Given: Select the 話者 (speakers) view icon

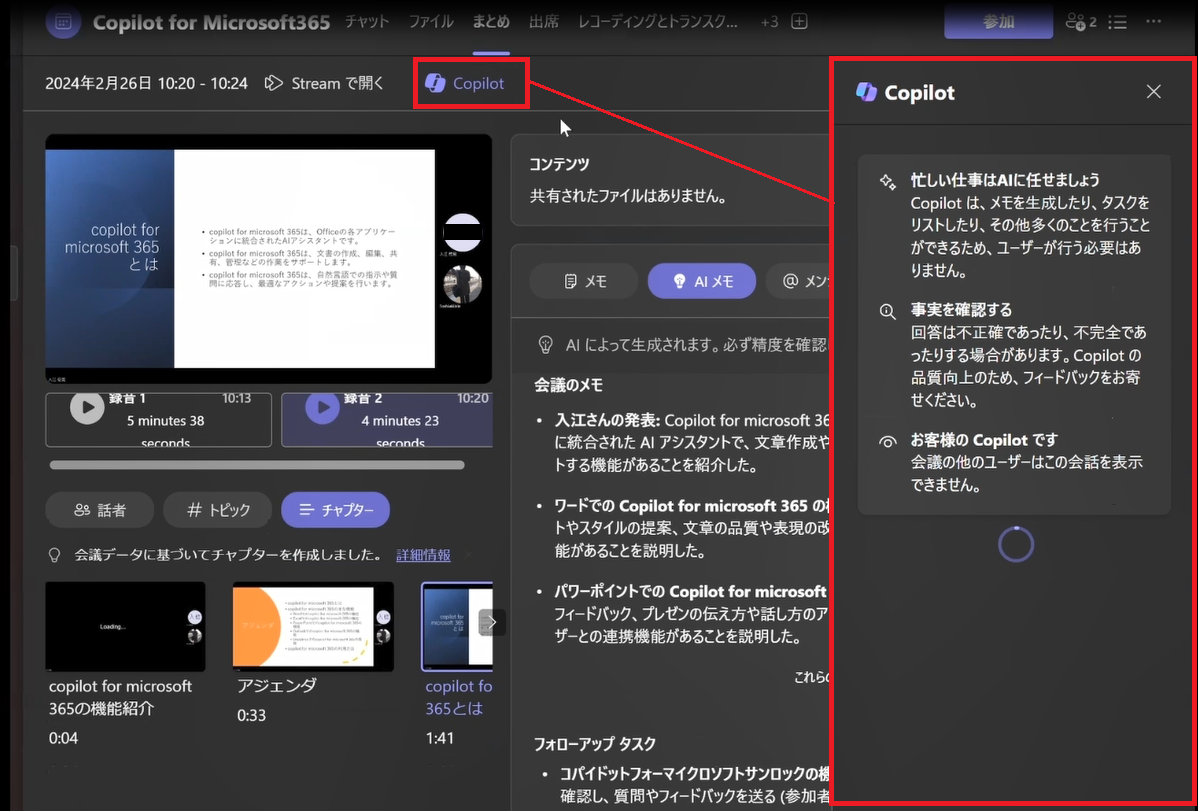Looking at the screenshot, I should [x=99, y=509].
